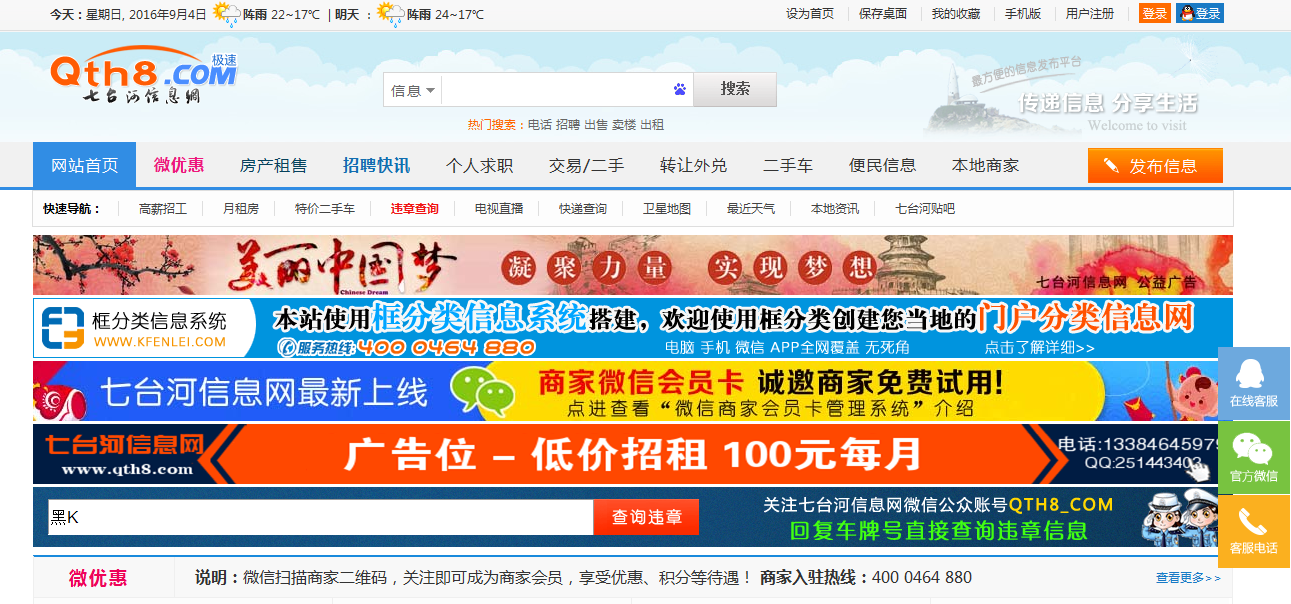Select the 二手车 navigation menu item

(x=787, y=166)
